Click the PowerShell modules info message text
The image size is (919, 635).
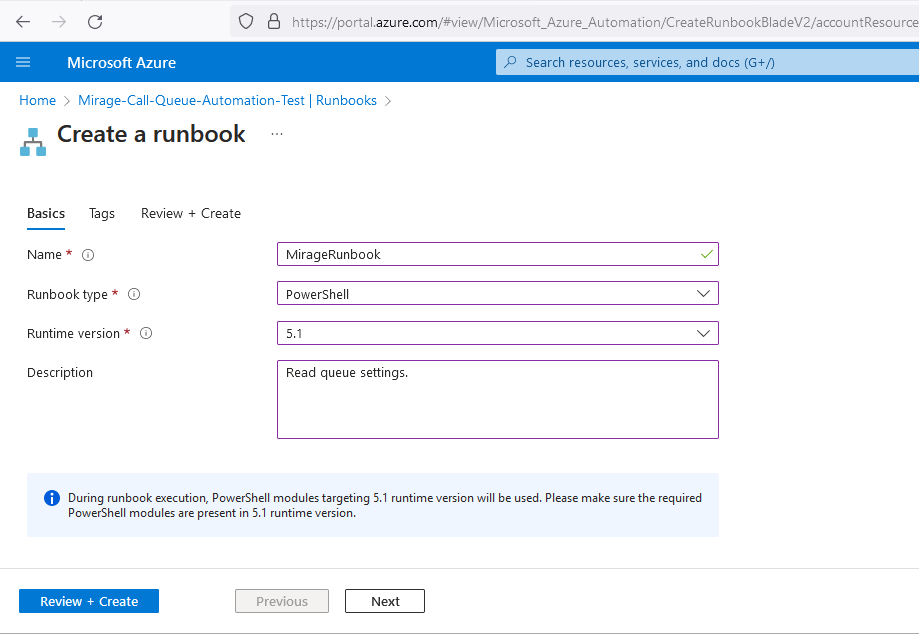384,505
